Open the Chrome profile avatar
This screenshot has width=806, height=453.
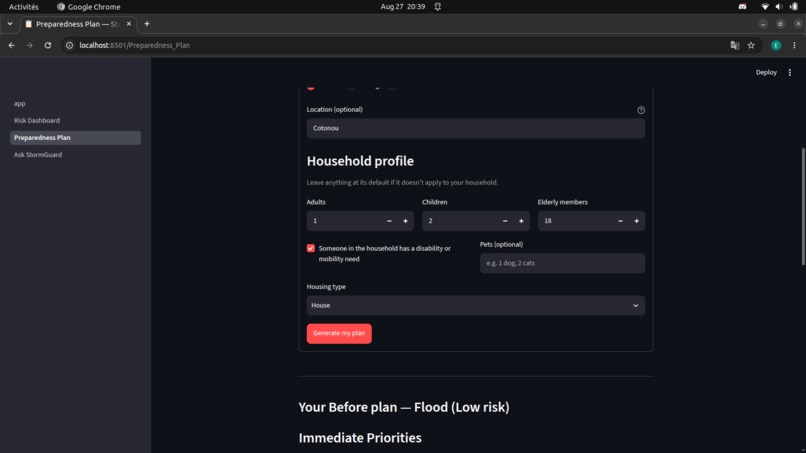coord(776,45)
